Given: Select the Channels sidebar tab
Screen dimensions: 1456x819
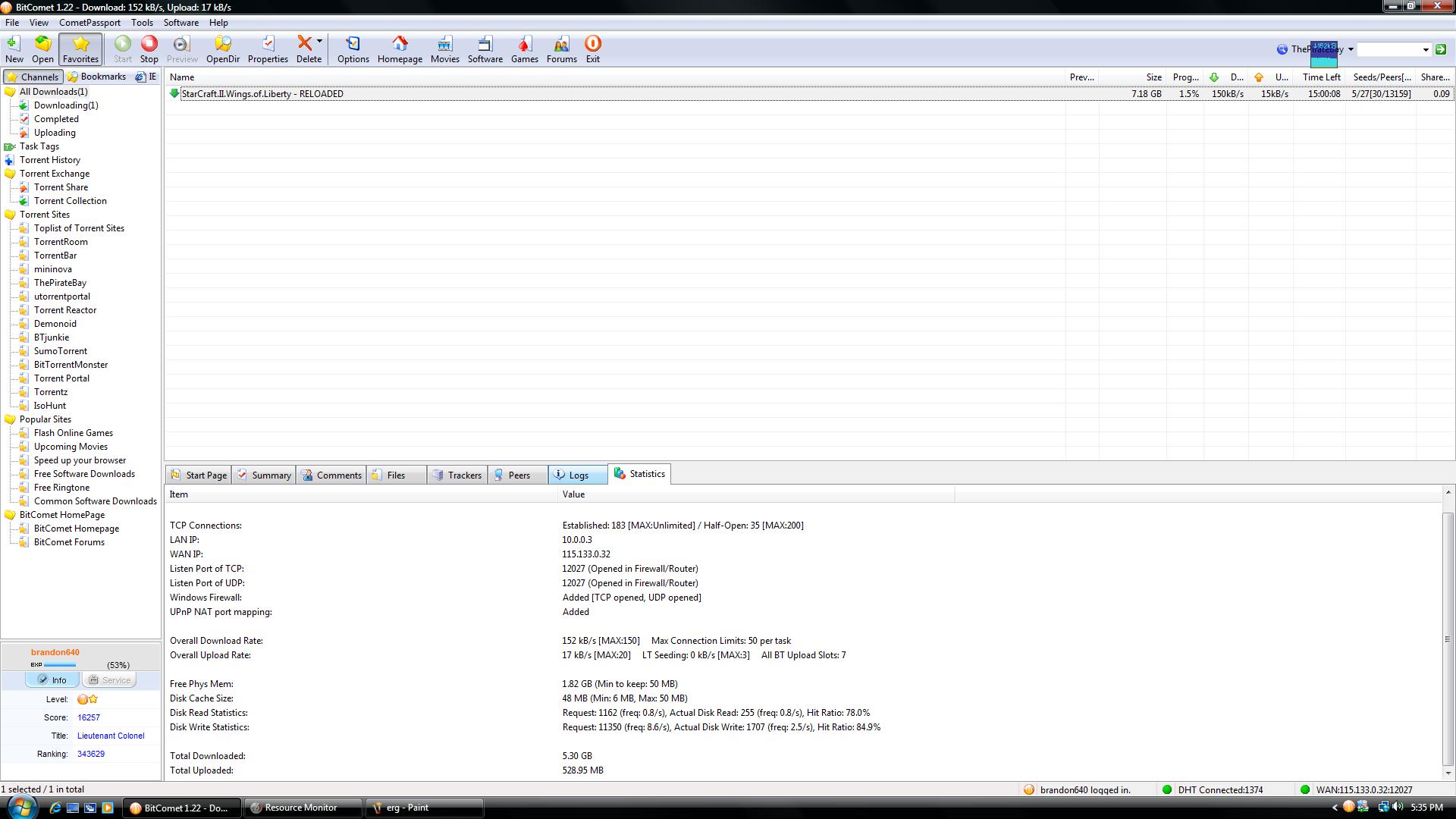Looking at the screenshot, I should point(33,77).
